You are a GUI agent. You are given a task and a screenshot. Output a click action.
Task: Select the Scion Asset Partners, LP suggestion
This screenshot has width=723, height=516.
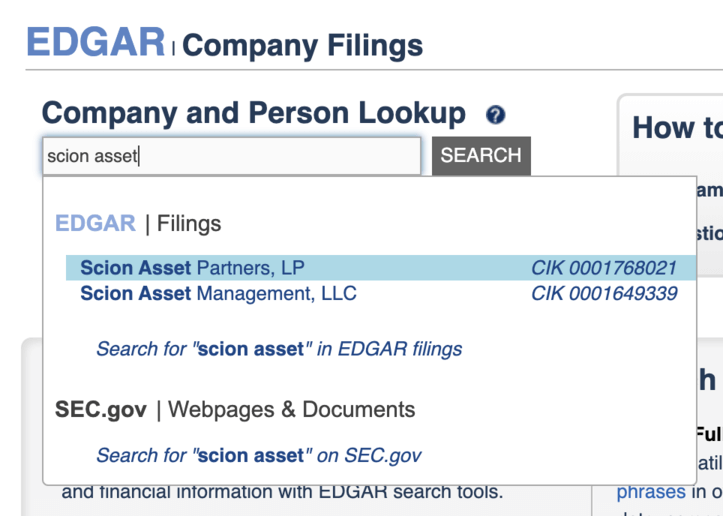(192, 268)
